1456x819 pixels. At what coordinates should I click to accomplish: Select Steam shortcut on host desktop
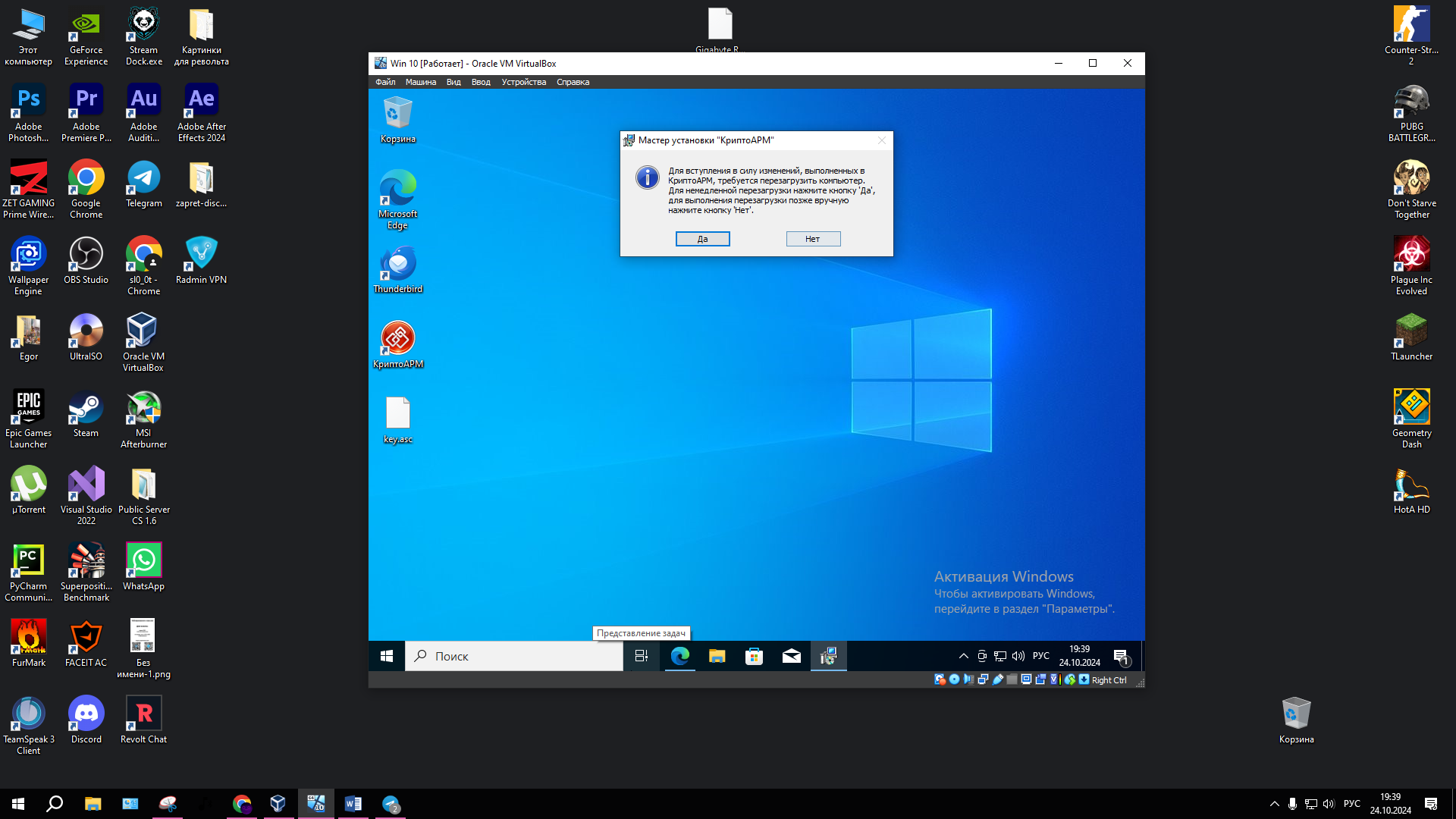click(x=86, y=414)
